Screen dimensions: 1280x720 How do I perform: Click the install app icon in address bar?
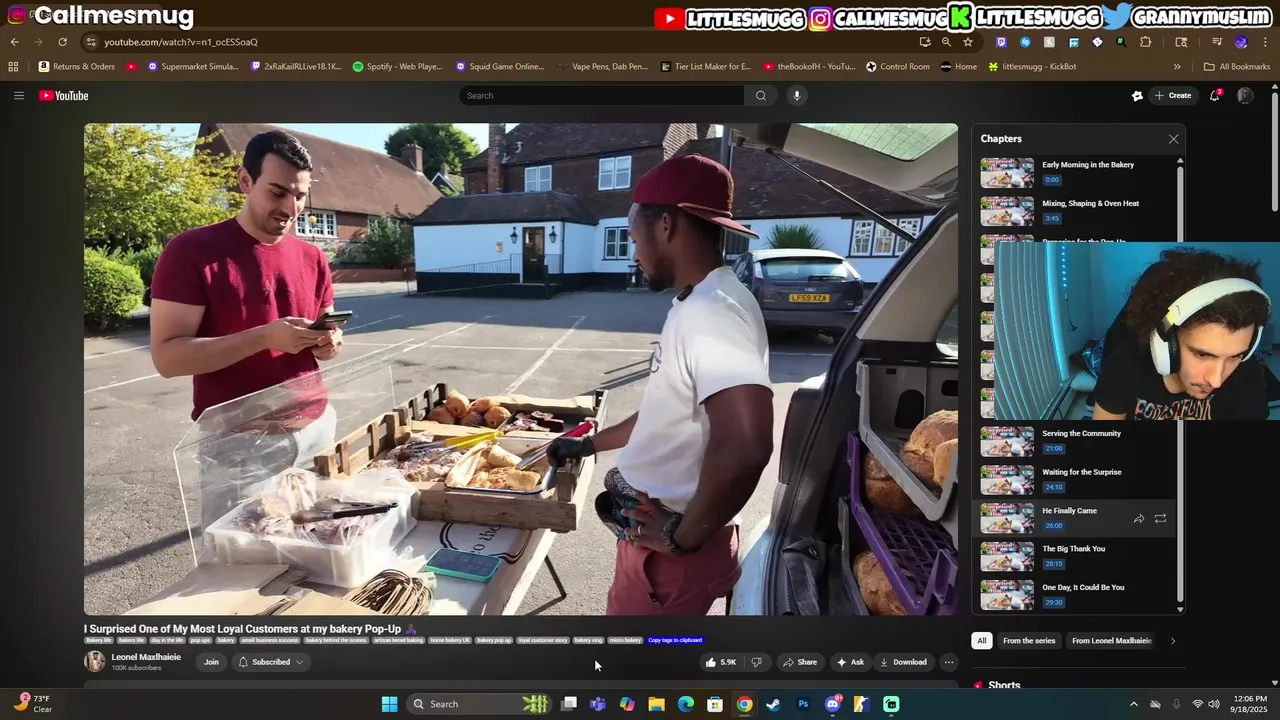(x=924, y=42)
